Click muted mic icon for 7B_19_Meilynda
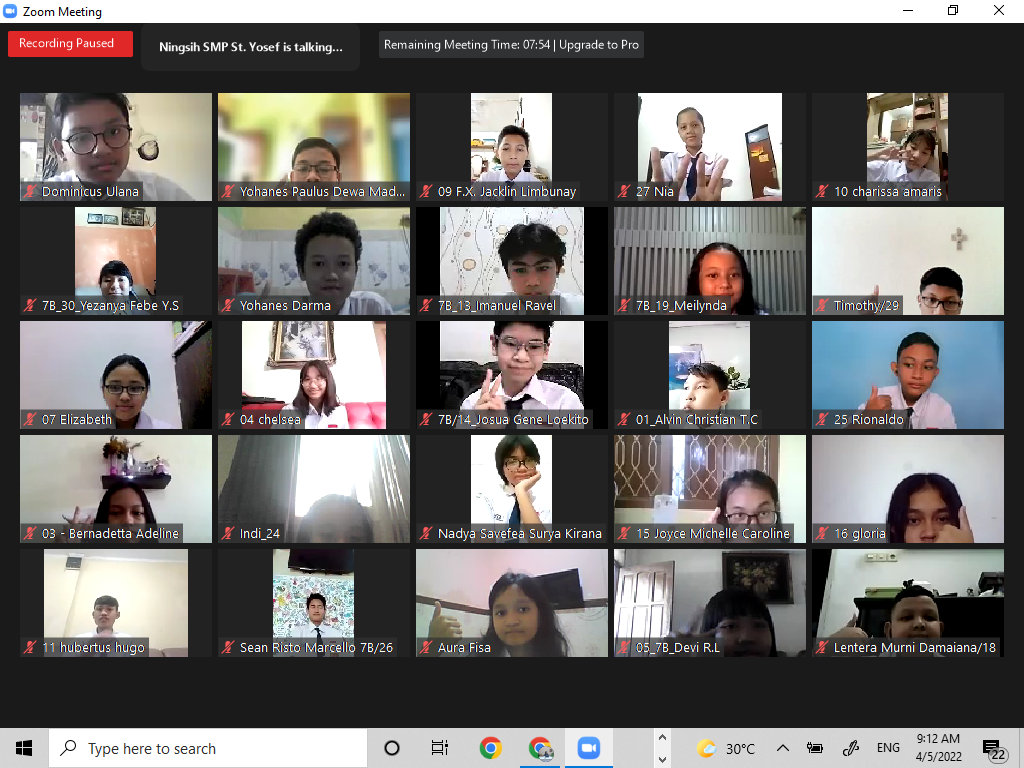 624,305
